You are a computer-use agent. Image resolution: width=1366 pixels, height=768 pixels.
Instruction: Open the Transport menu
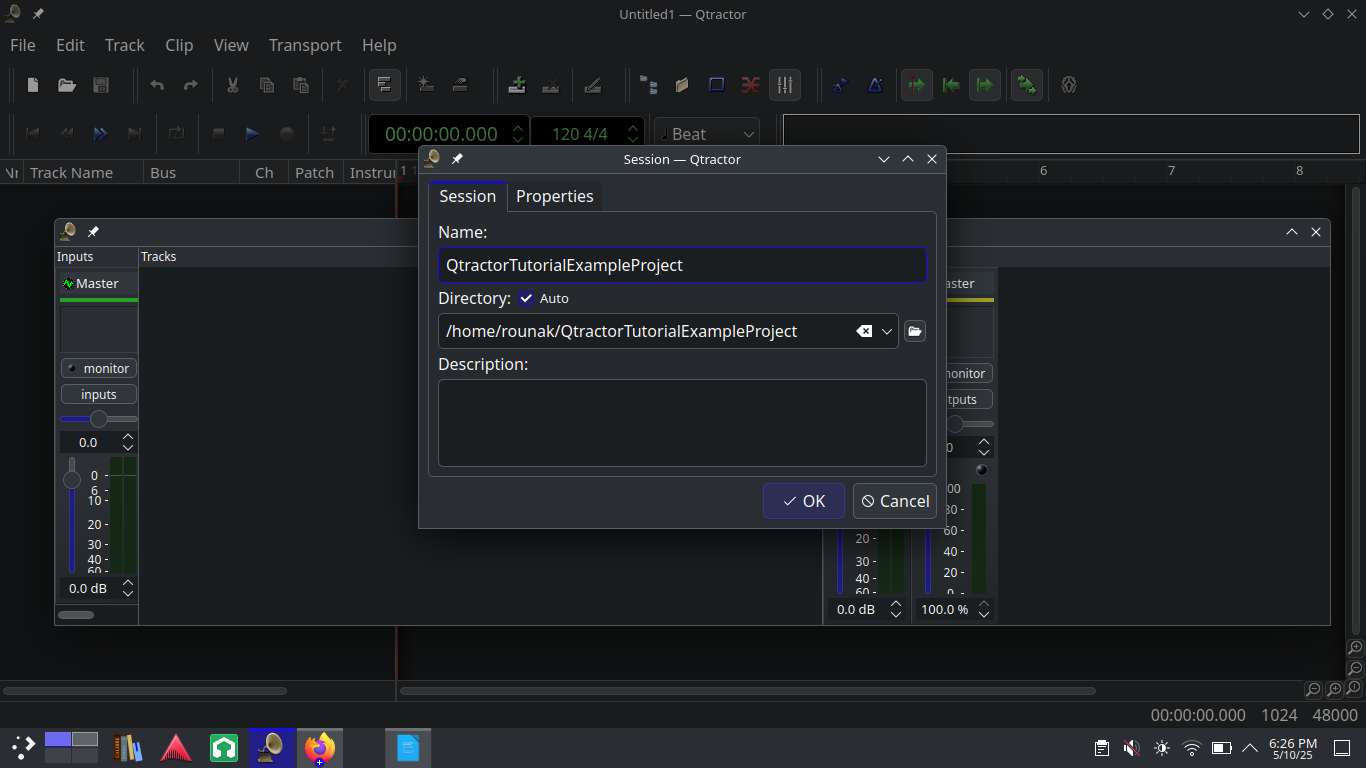coord(305,45)
